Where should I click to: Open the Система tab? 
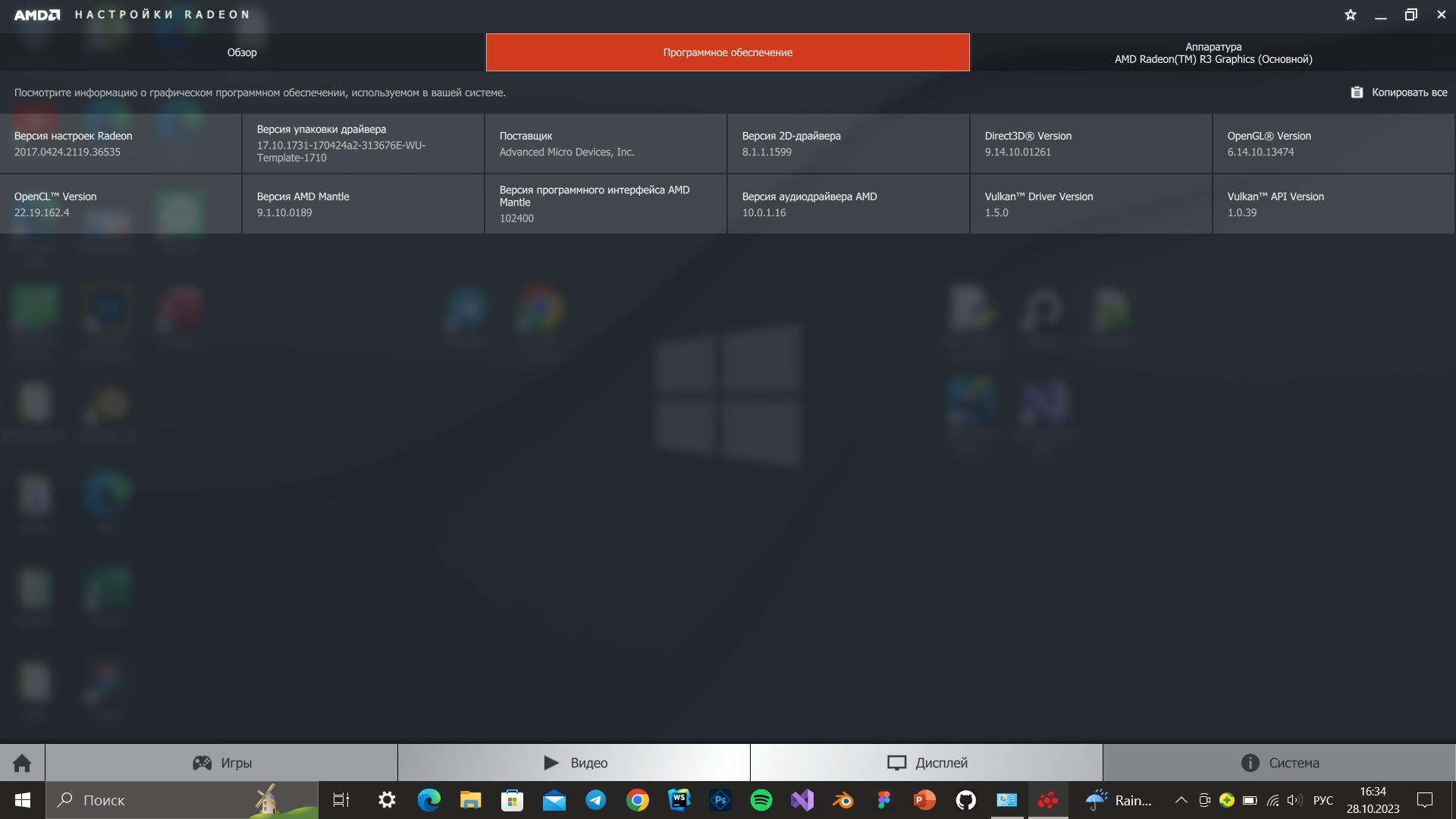(1279, 763)
